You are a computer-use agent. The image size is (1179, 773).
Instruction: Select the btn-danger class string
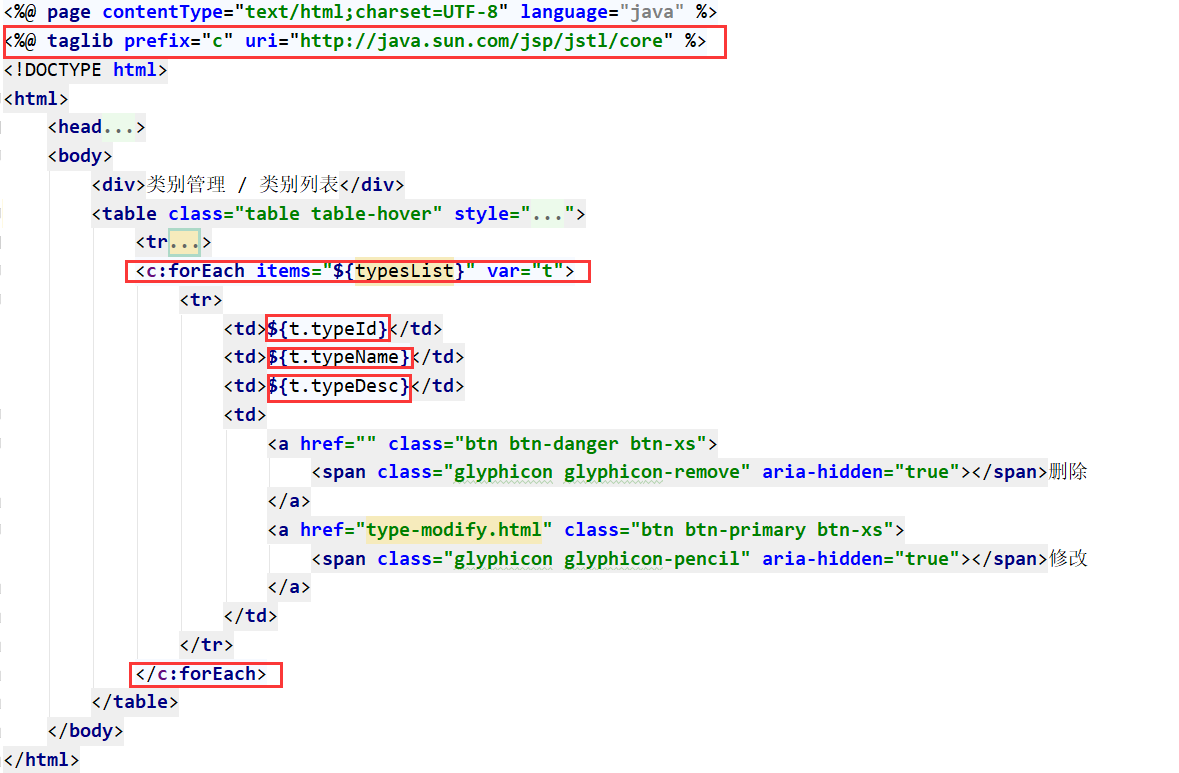(x=581, y=443)
